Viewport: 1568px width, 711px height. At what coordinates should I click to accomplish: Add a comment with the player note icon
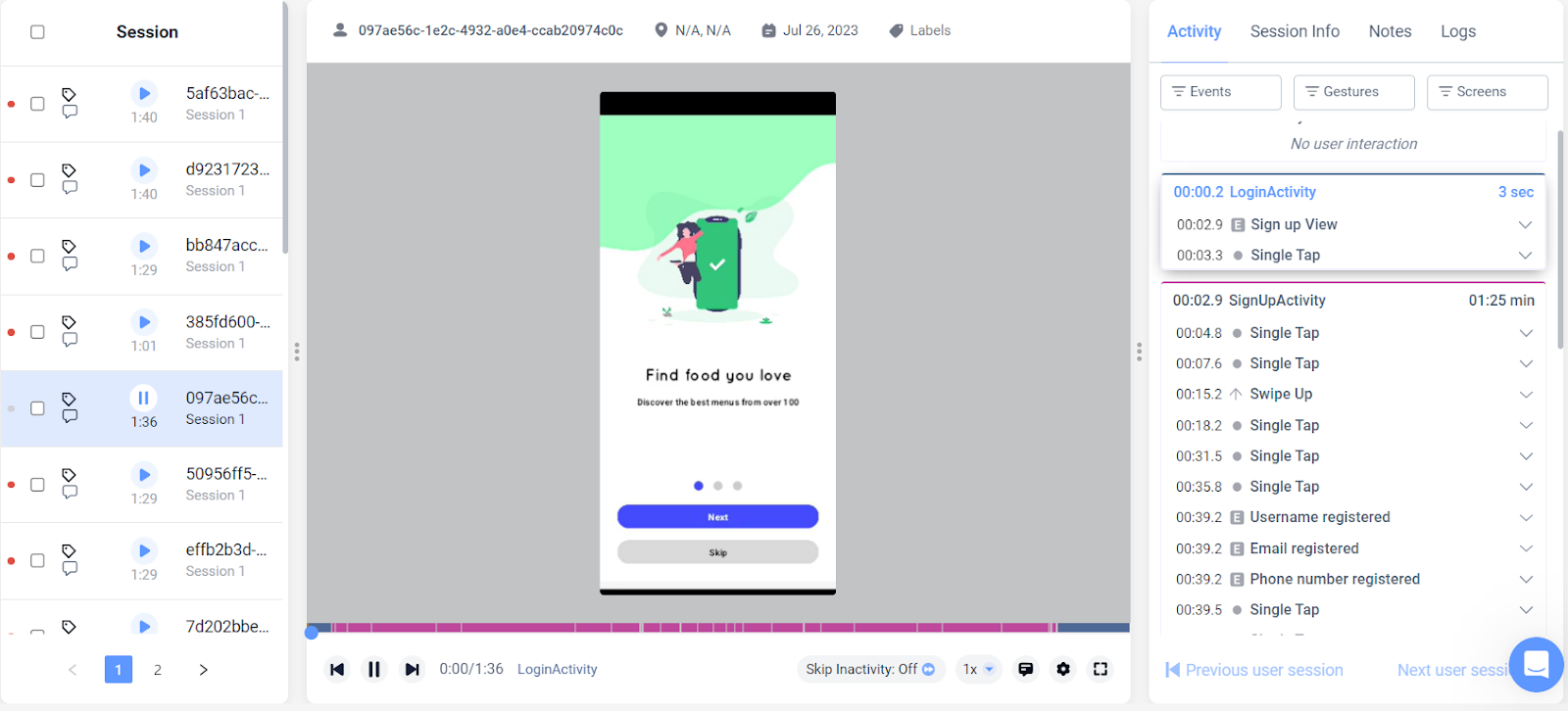coord(1026,669)
